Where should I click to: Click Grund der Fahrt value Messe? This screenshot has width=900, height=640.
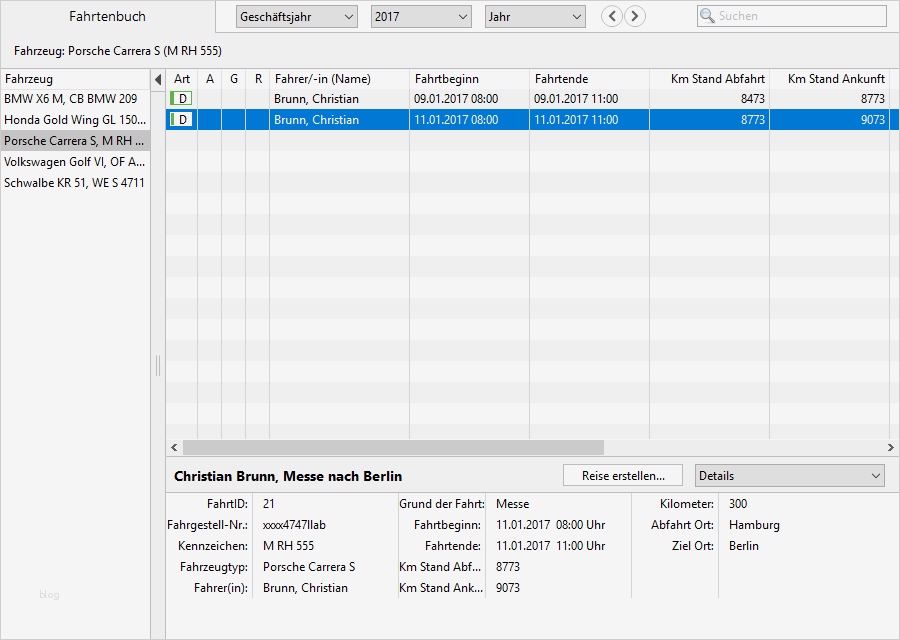(x=513, y=504)
